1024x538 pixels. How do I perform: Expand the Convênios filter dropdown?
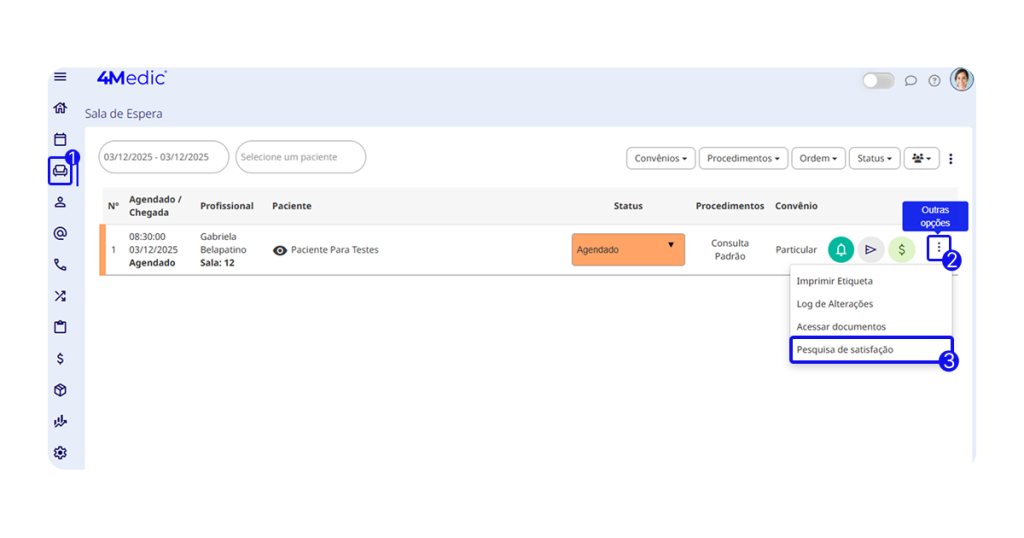coord(660,158)
